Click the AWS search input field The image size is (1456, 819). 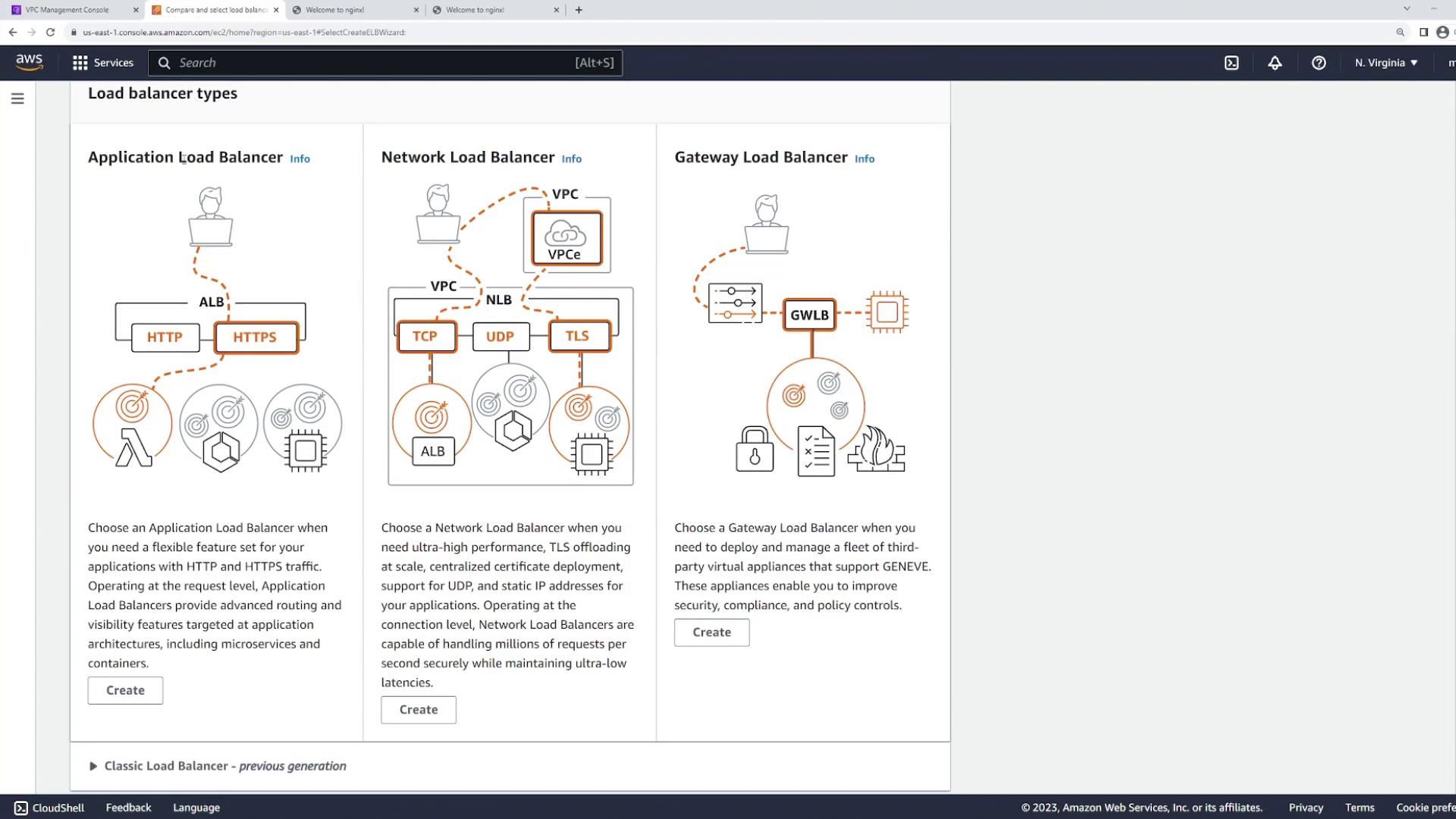372,63
